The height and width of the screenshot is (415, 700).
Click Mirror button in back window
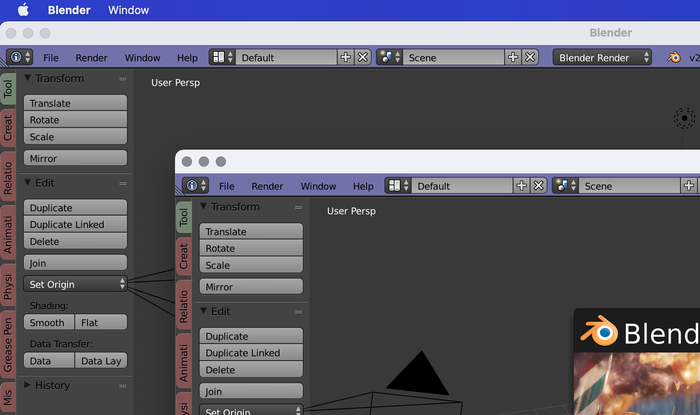tap(75, 158)
